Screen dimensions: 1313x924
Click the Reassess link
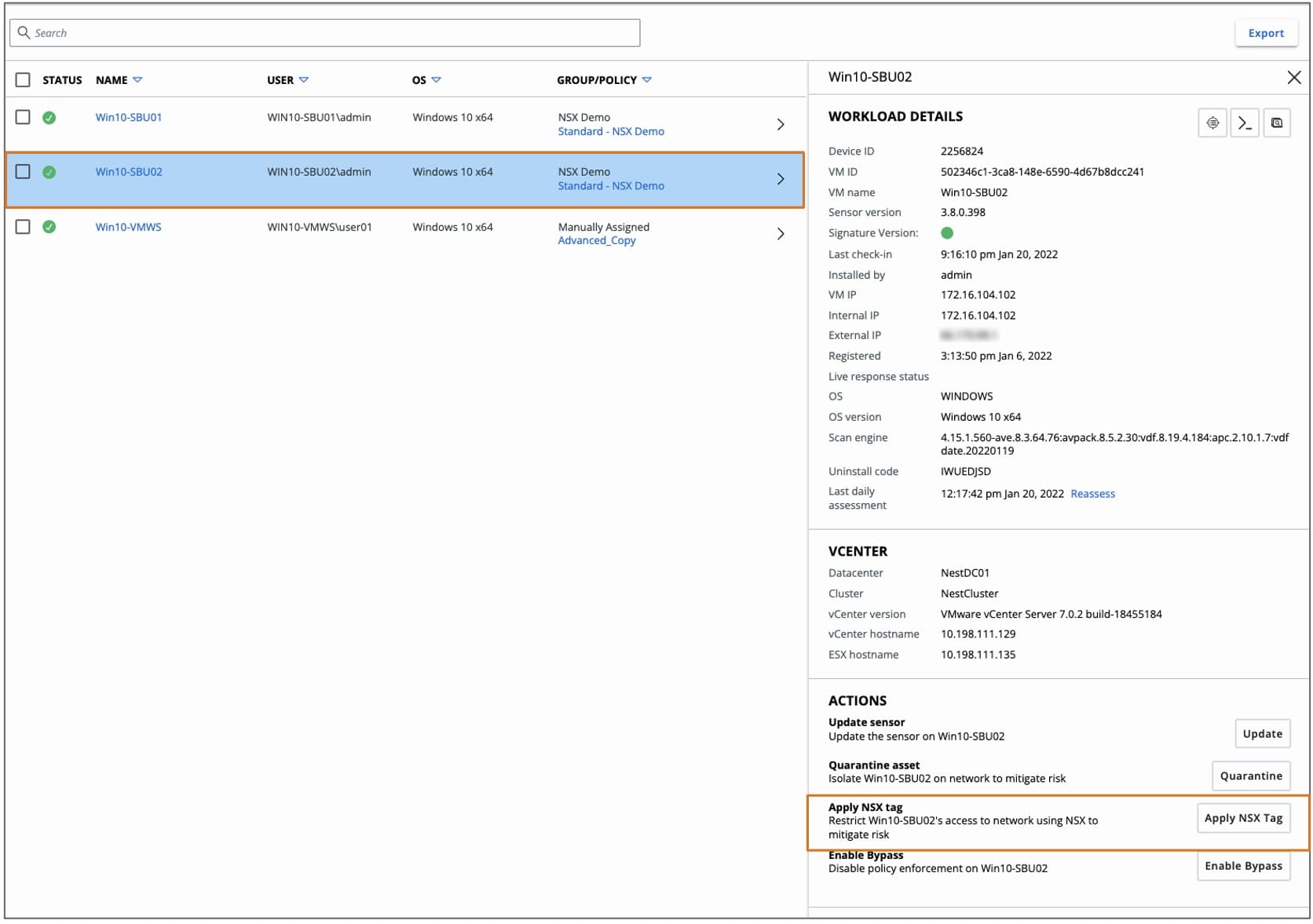pyautogui.click(x=1092, y=494)
